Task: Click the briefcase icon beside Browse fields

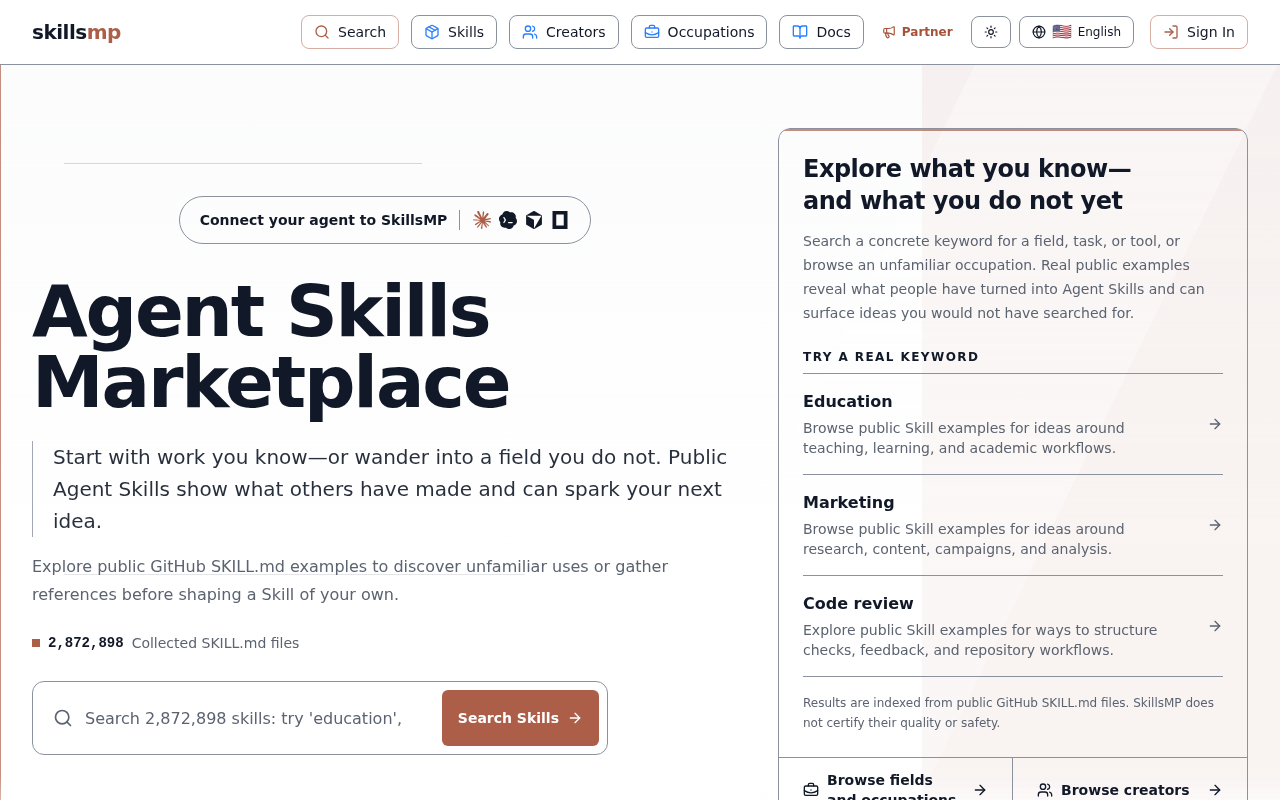Action: coord(811,790)
